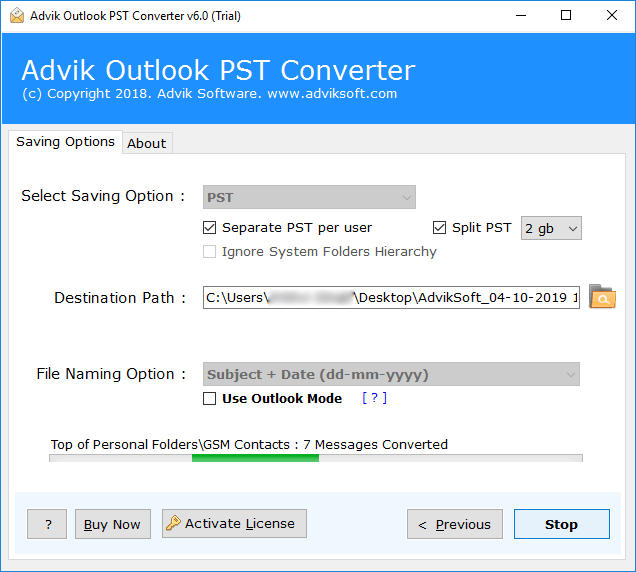Browse destination folder with folder icon
Screen dimensions: 636x572
click(x=602, y=297)
